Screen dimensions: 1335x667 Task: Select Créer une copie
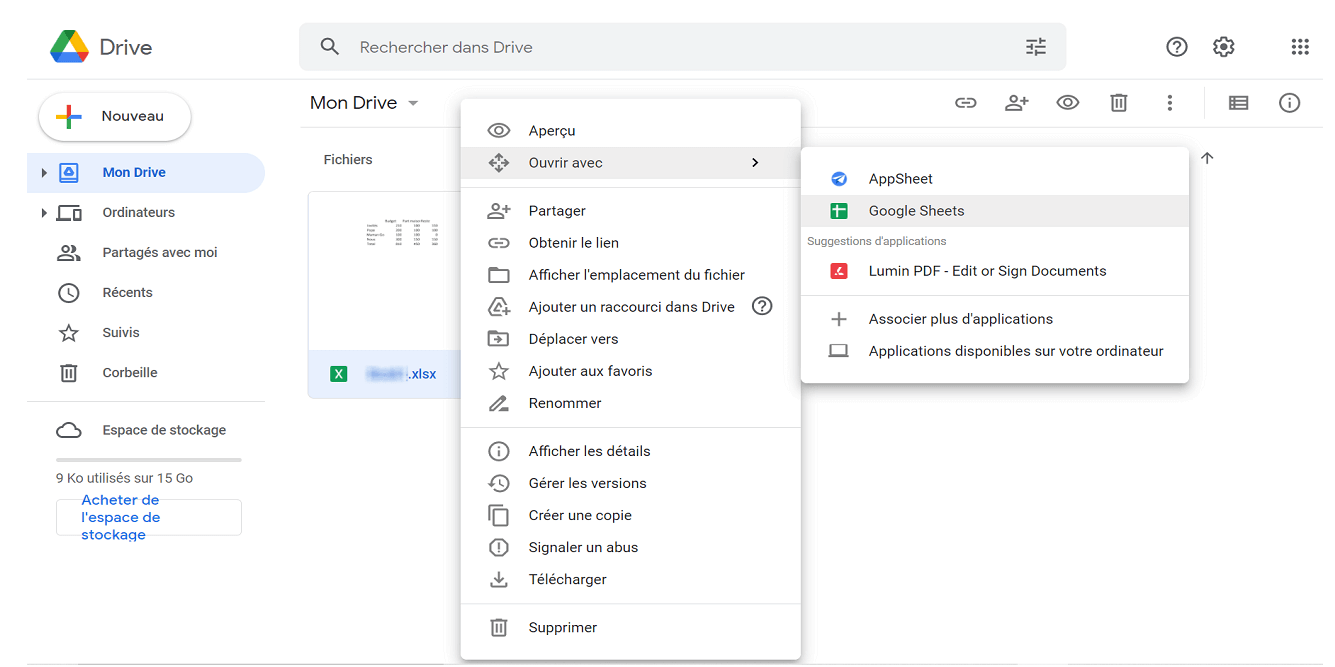(631, 515)
